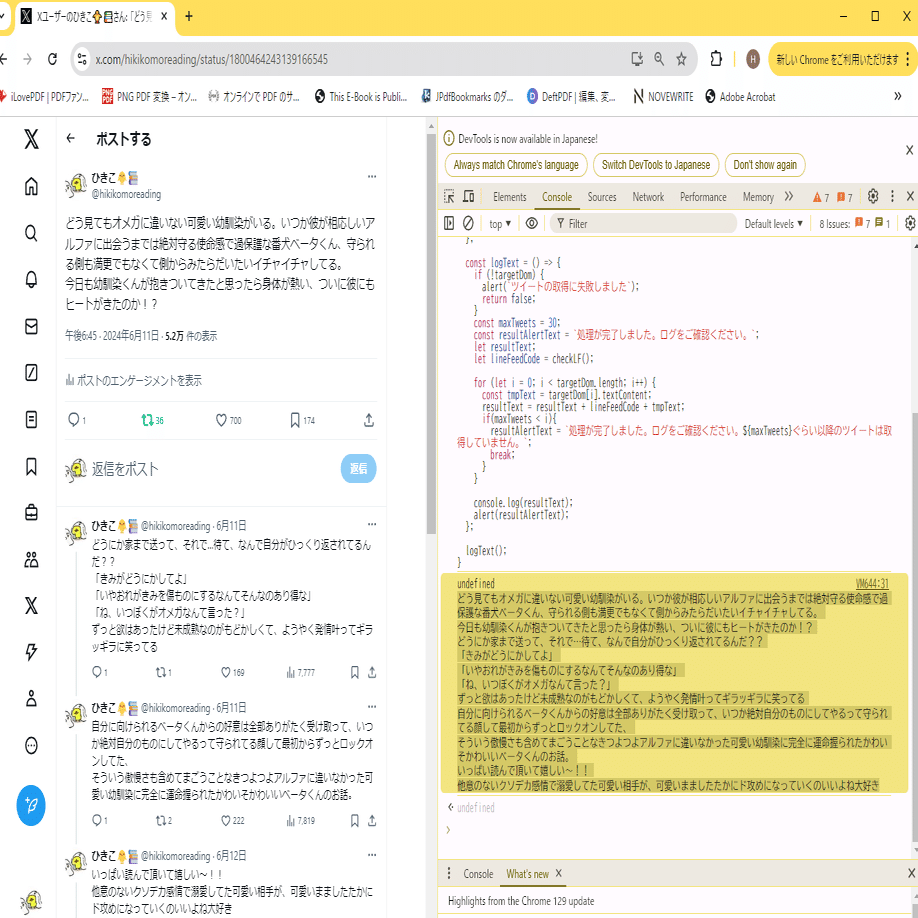Repost the tweet using the retweet icon
This screenshot has width=918, height=918.
pos(148,420)
